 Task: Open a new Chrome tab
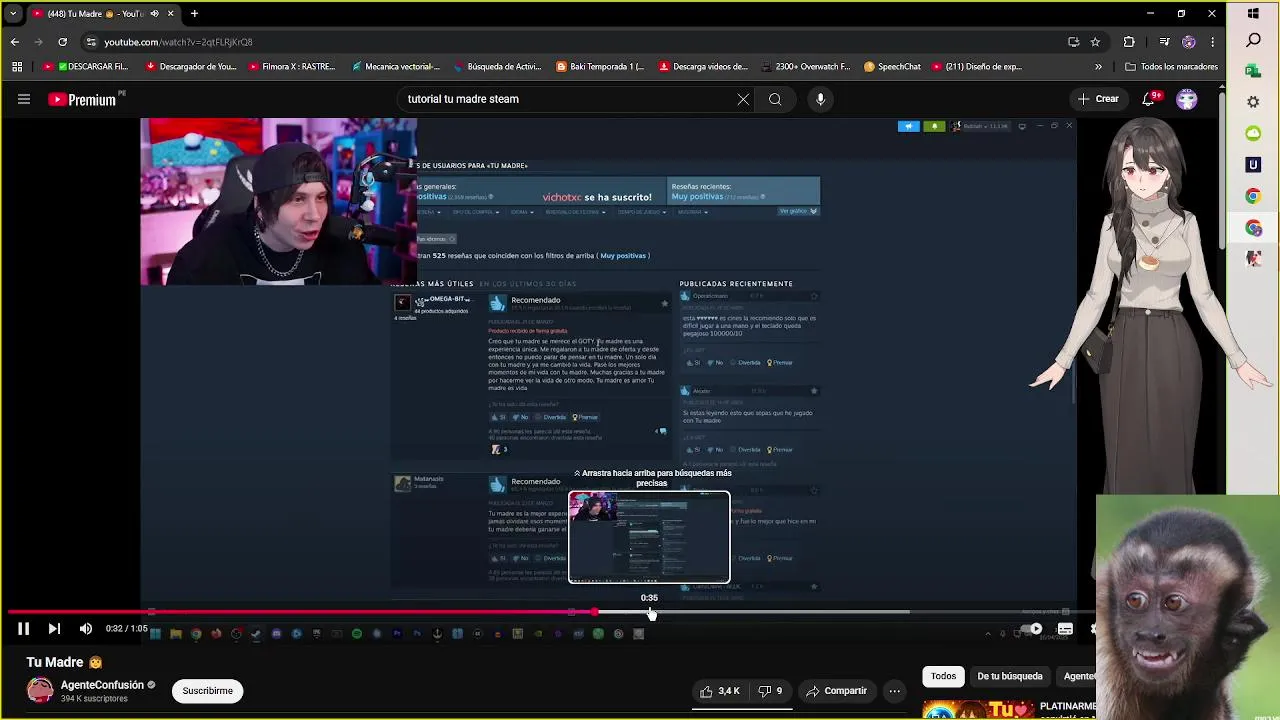pos(194,14)
